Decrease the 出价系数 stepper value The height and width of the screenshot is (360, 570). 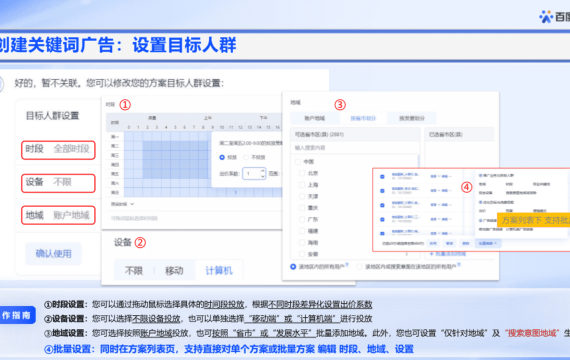click(262, 176)
